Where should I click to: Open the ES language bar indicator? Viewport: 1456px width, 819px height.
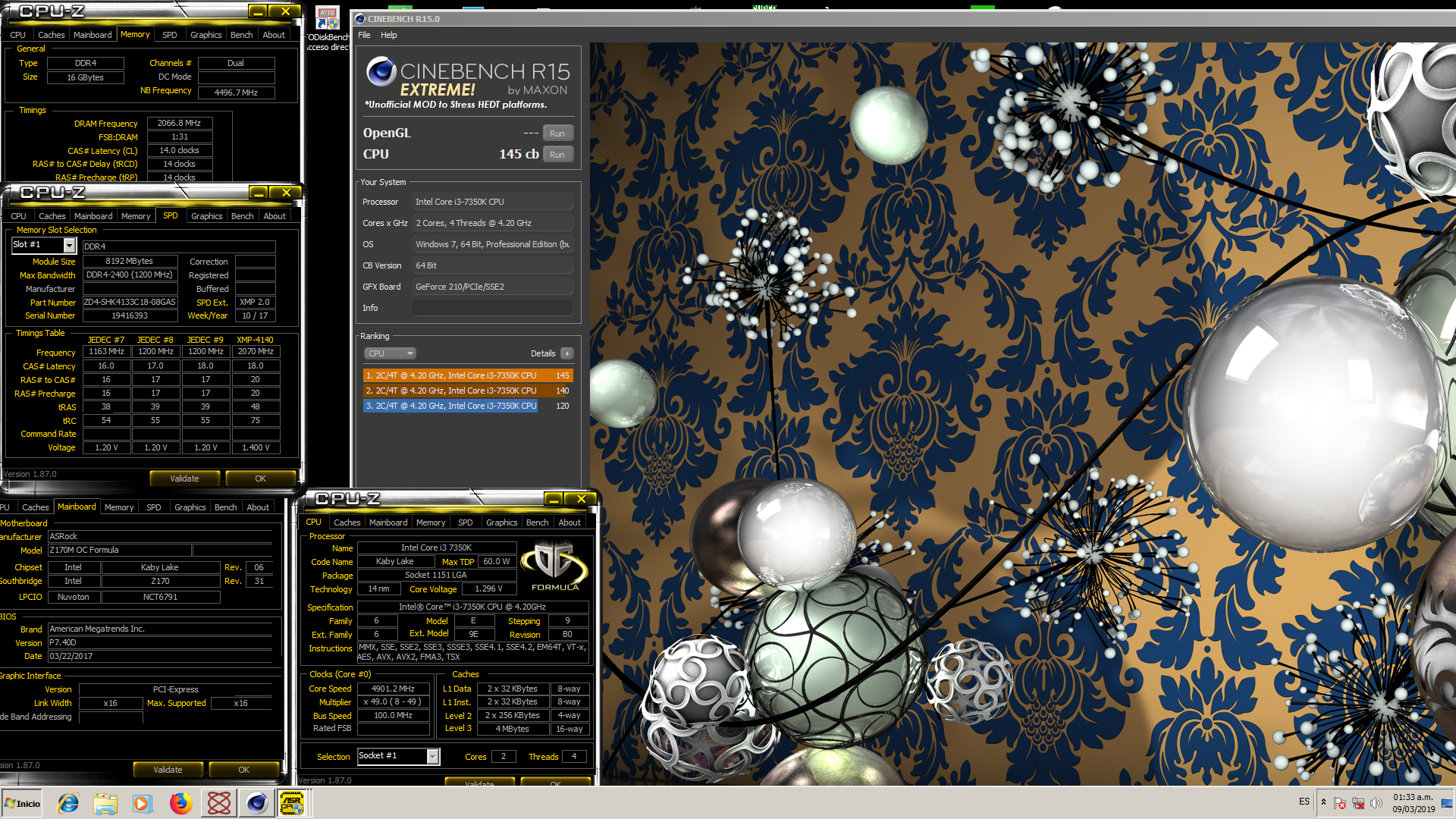pyautogui.click(x=1304, y=802)
